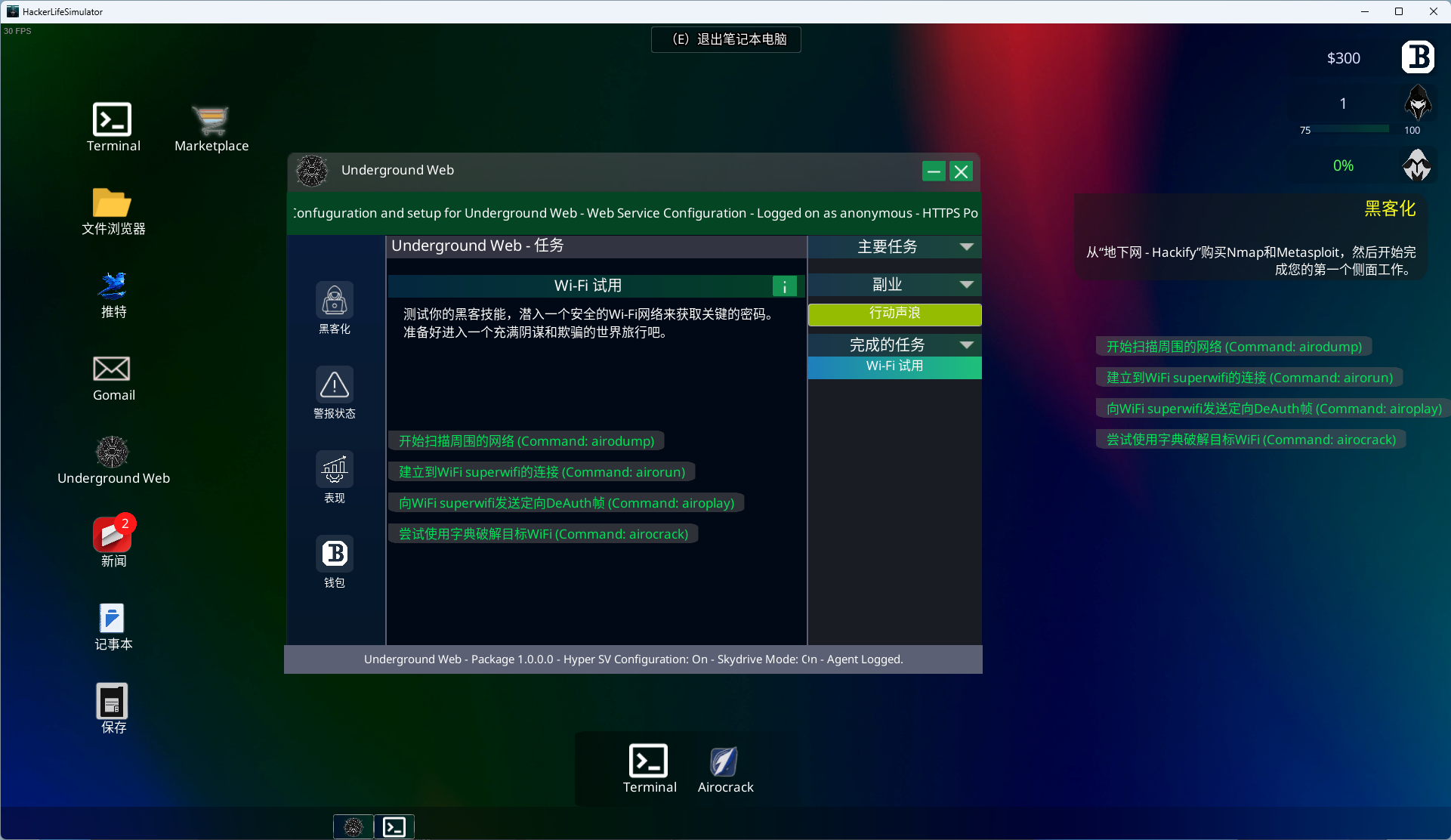
Task: Click the 保存 save icon
Action: click(113, 702)
